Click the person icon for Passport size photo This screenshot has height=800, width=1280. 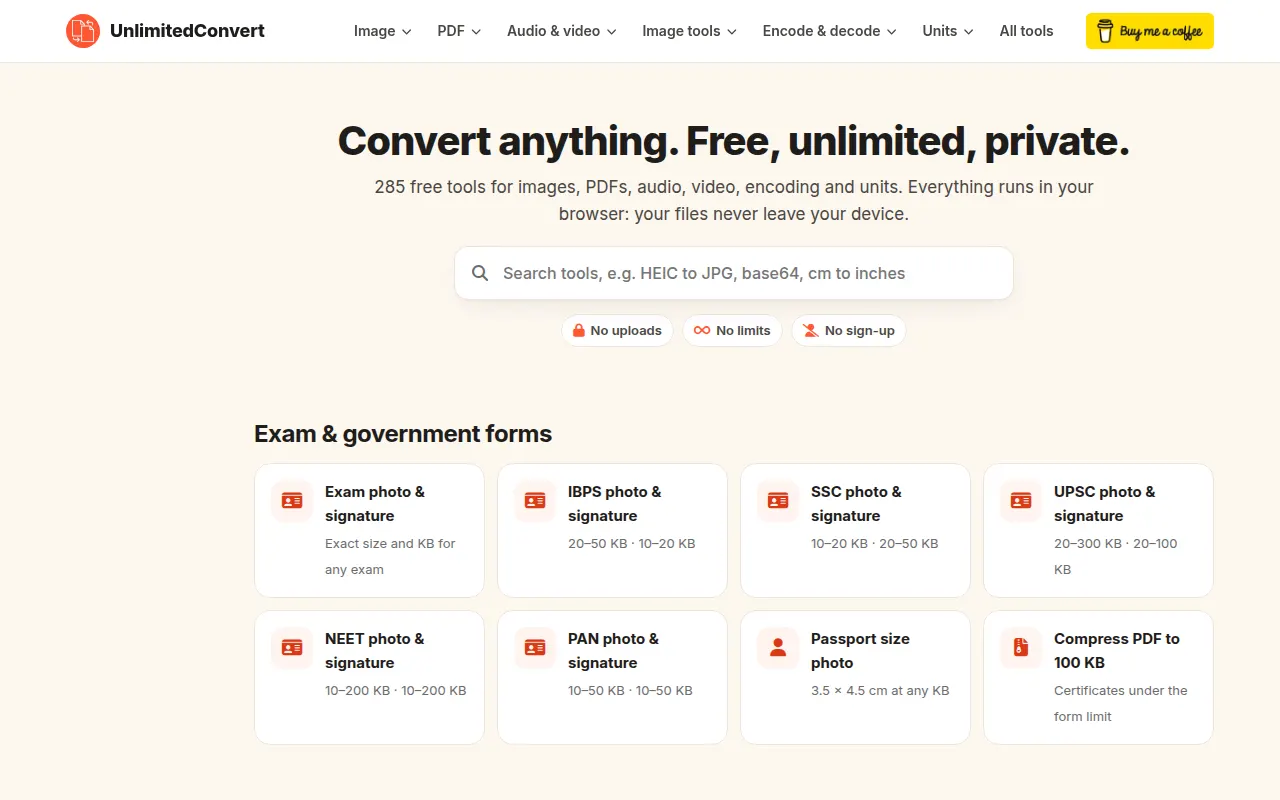point(778,647)
